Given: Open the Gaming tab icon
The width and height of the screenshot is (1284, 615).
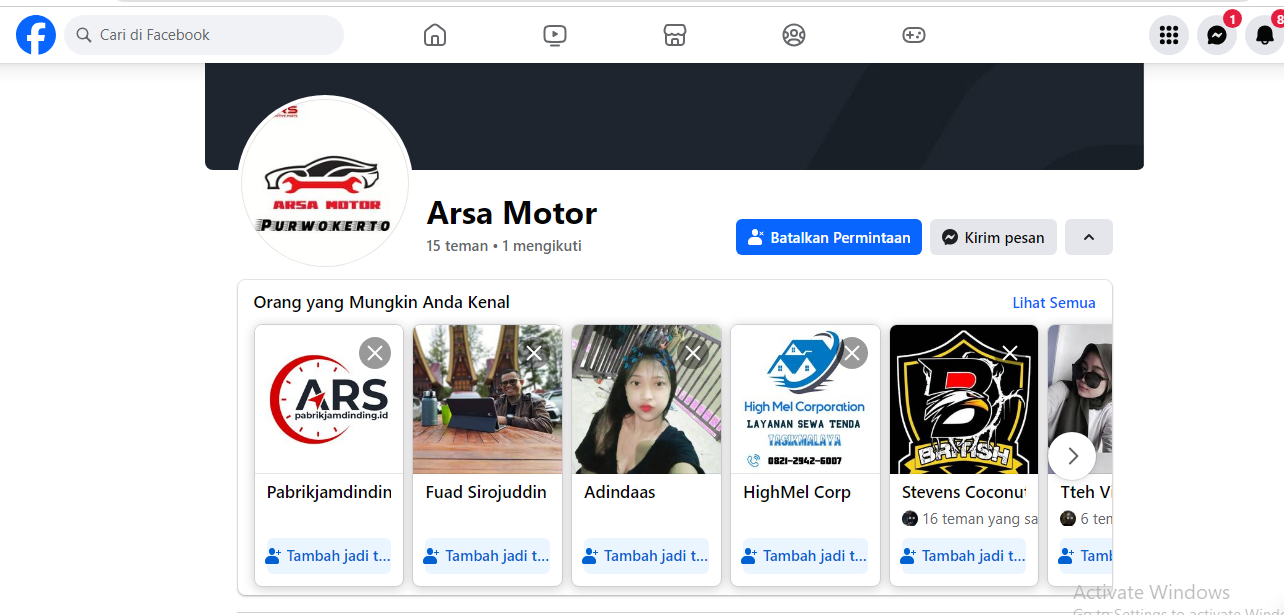Looking at the screenshot, I should click(914, 35).
